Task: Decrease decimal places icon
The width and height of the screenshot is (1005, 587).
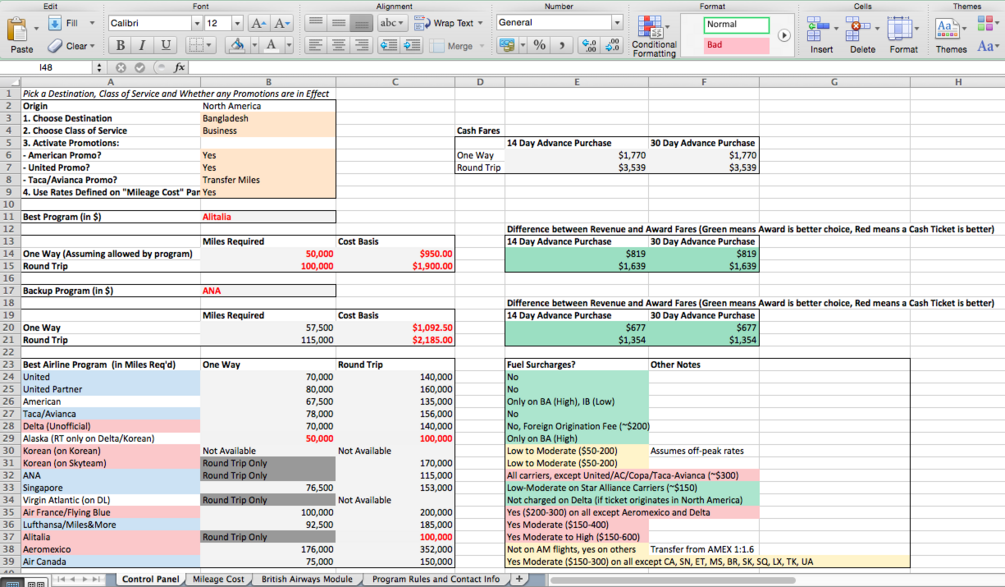Action: tap(612, 45)
